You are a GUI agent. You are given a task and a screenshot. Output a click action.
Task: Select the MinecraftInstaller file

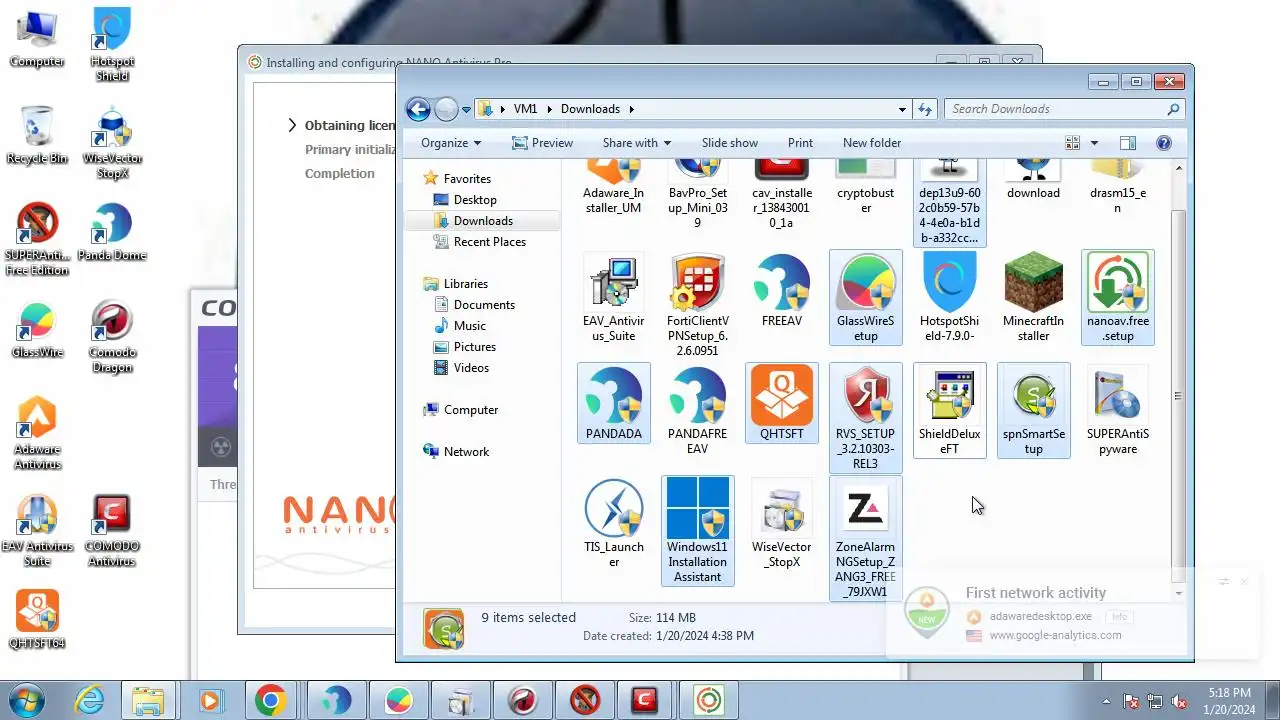pyautogui.click(x=1034, y=297)
